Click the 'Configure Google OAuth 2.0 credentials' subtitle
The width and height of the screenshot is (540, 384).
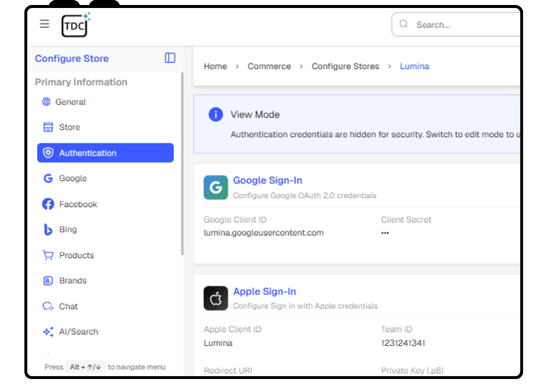coord(304,196)
